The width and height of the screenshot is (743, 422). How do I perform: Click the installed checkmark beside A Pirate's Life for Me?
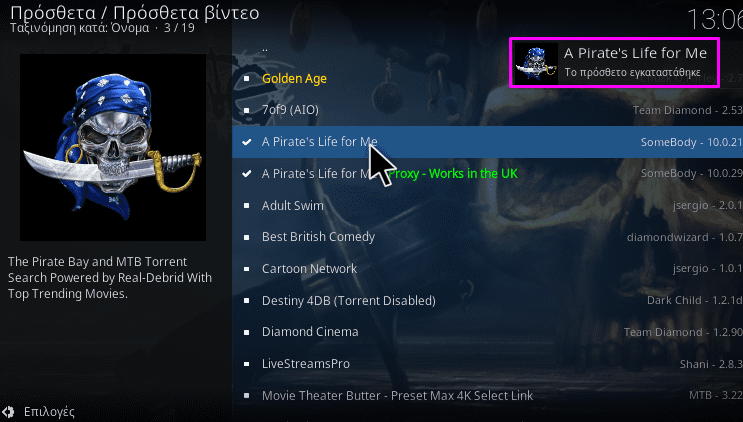coord(246,142)
